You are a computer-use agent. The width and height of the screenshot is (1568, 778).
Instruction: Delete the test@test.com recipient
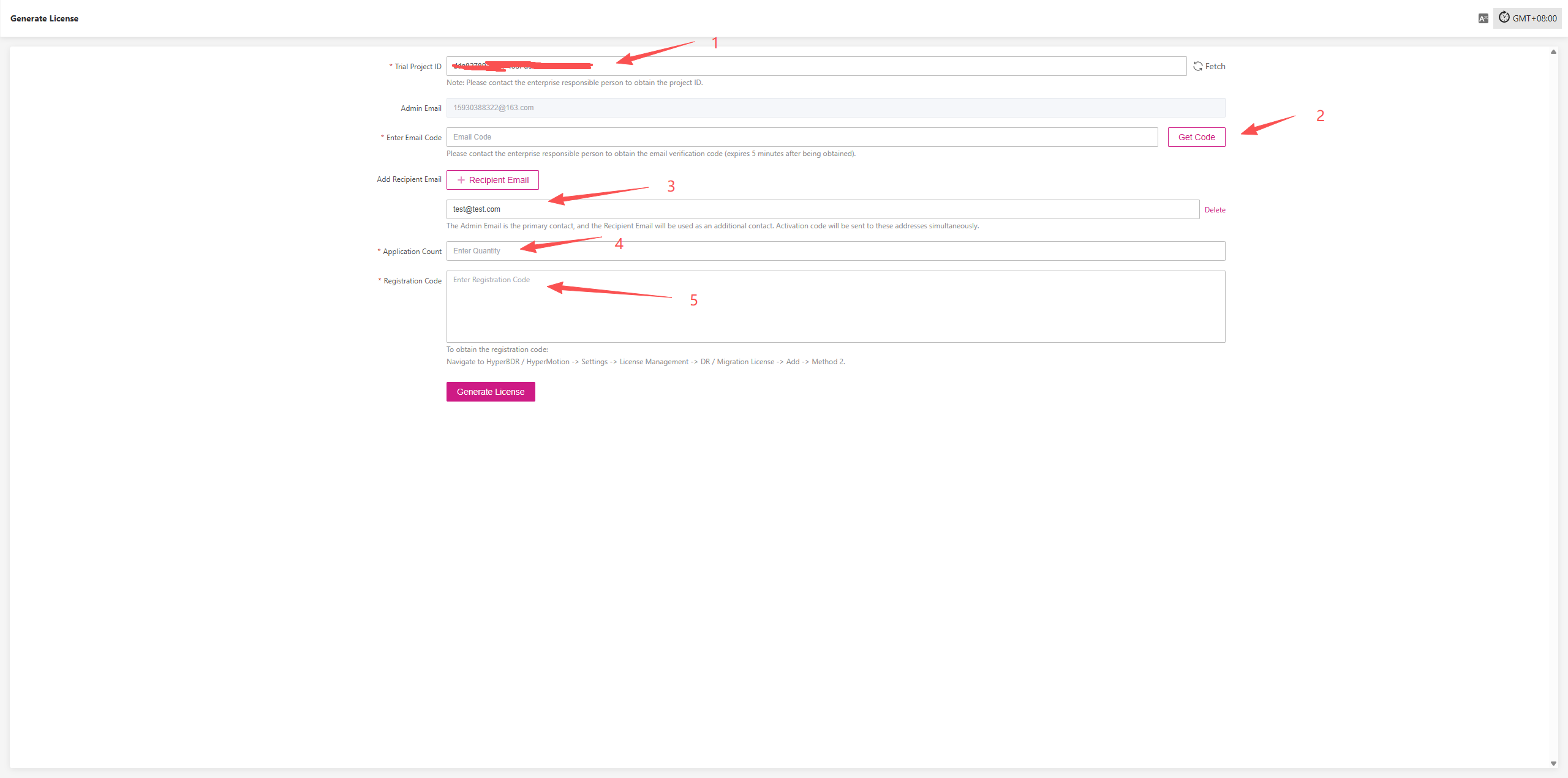pyautogui.click(x=1215, y=210)
